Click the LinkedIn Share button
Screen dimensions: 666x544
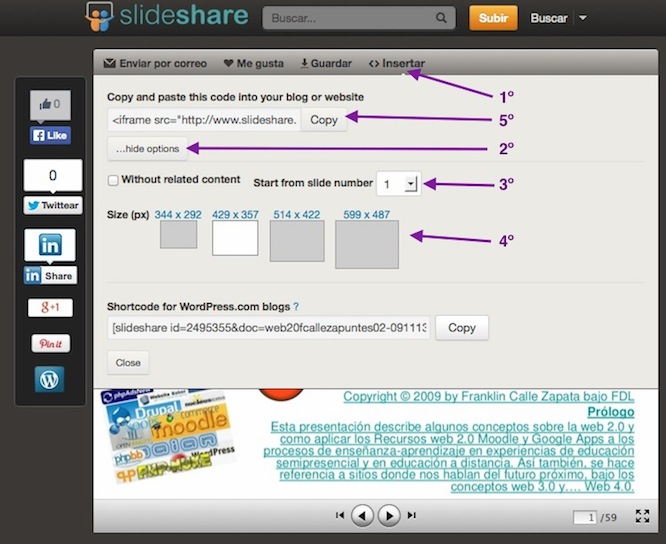pos(50,276)
